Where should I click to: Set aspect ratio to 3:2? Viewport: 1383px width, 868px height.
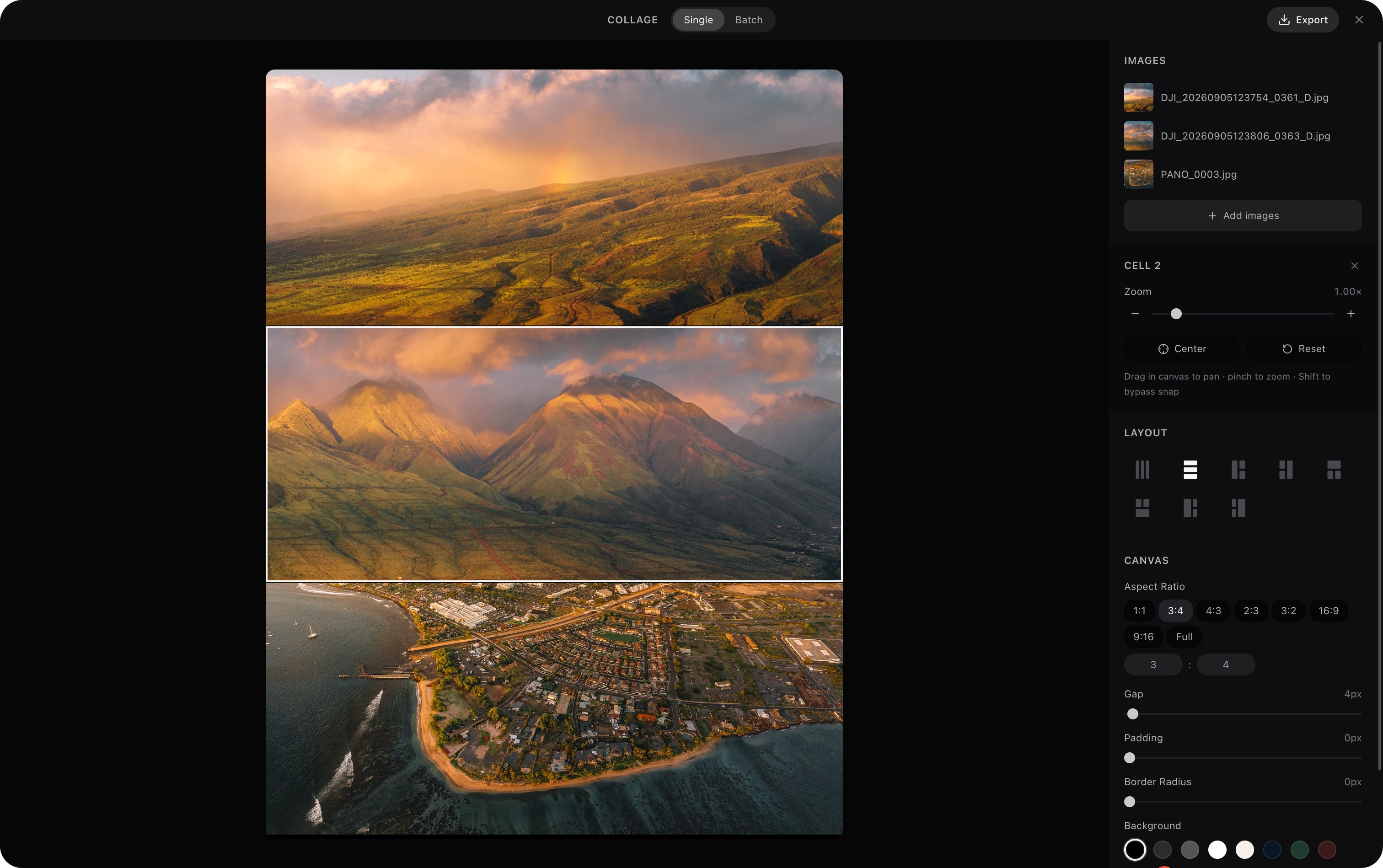pos(1288,611)
